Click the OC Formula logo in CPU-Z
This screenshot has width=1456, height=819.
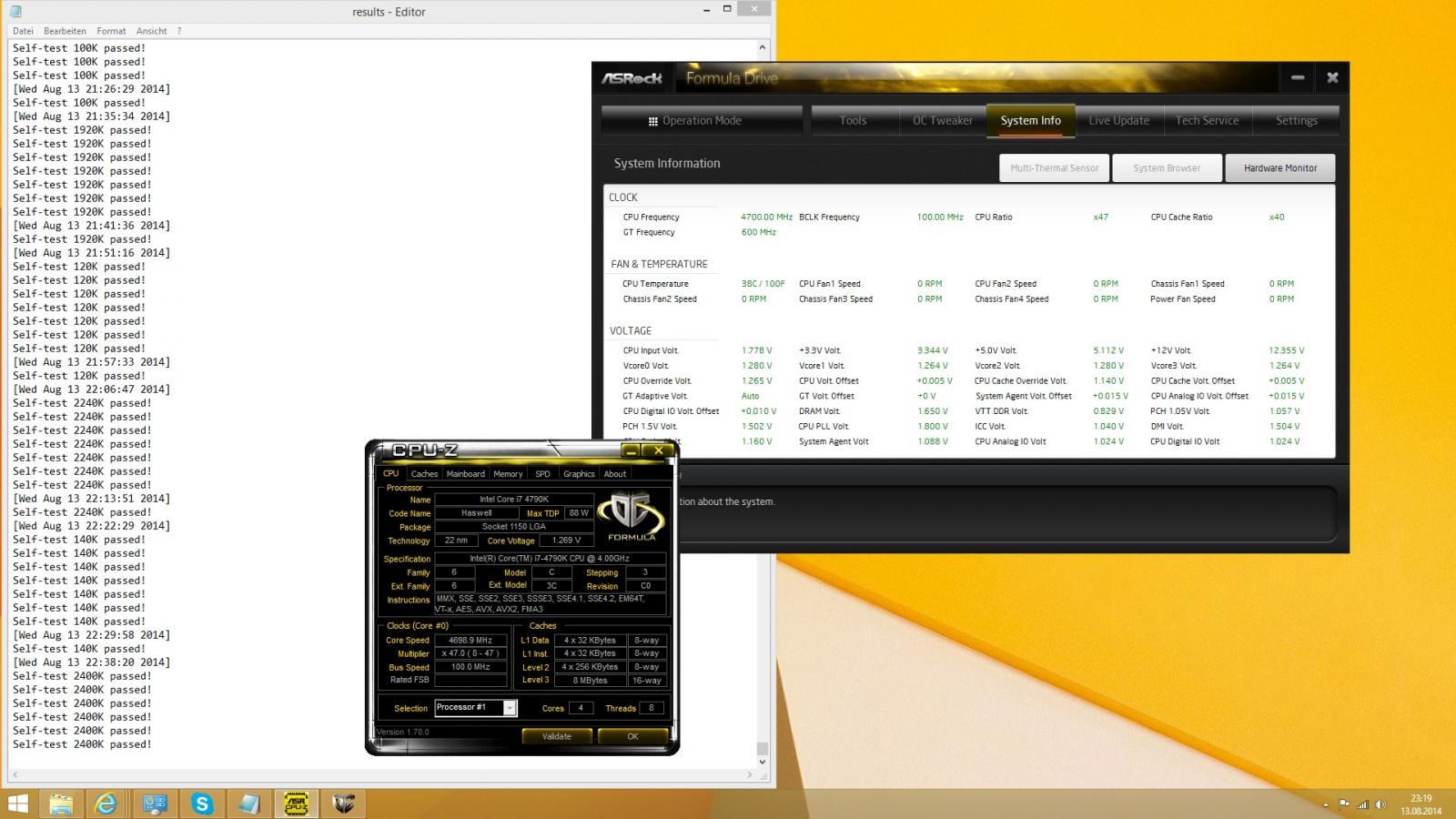pos(632,516)
